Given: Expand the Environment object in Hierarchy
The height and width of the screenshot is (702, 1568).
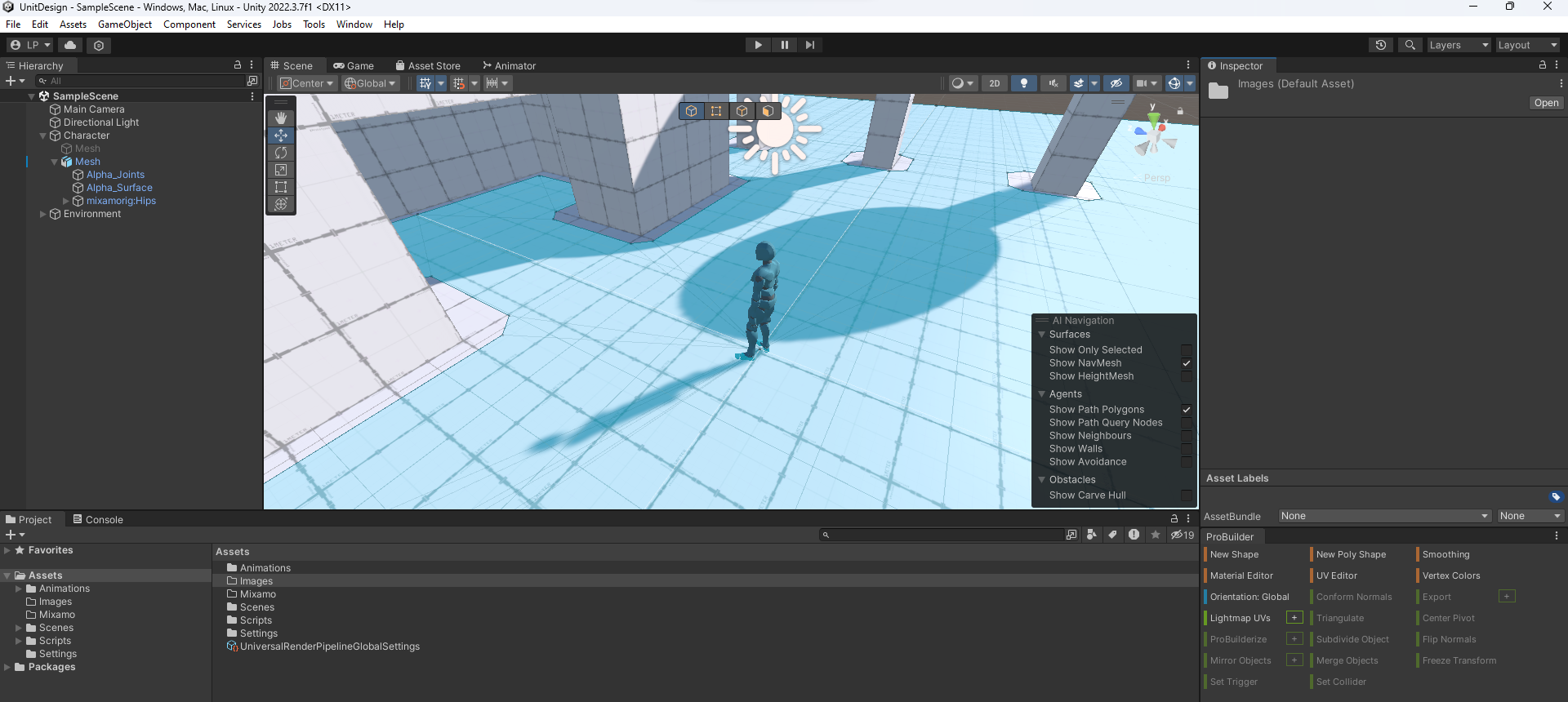Looking at the screenshot, I should [43, 214].
